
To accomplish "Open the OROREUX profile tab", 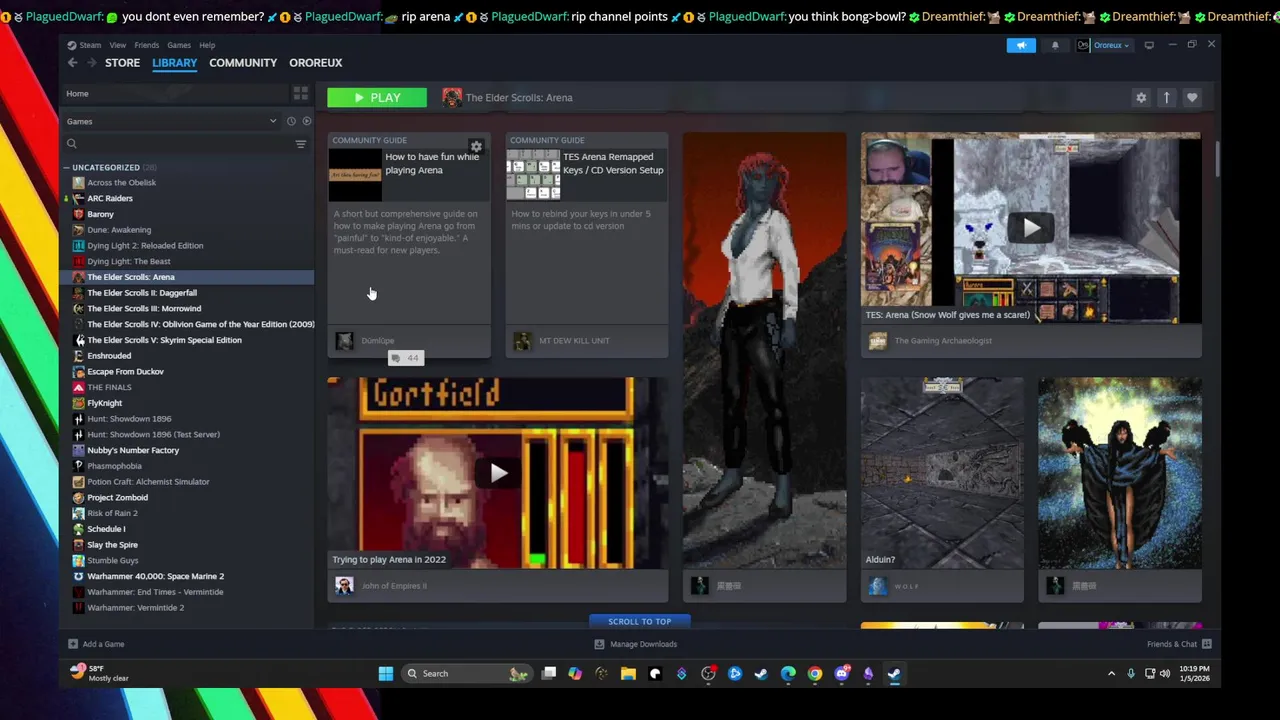I will (x=315, y=62).
